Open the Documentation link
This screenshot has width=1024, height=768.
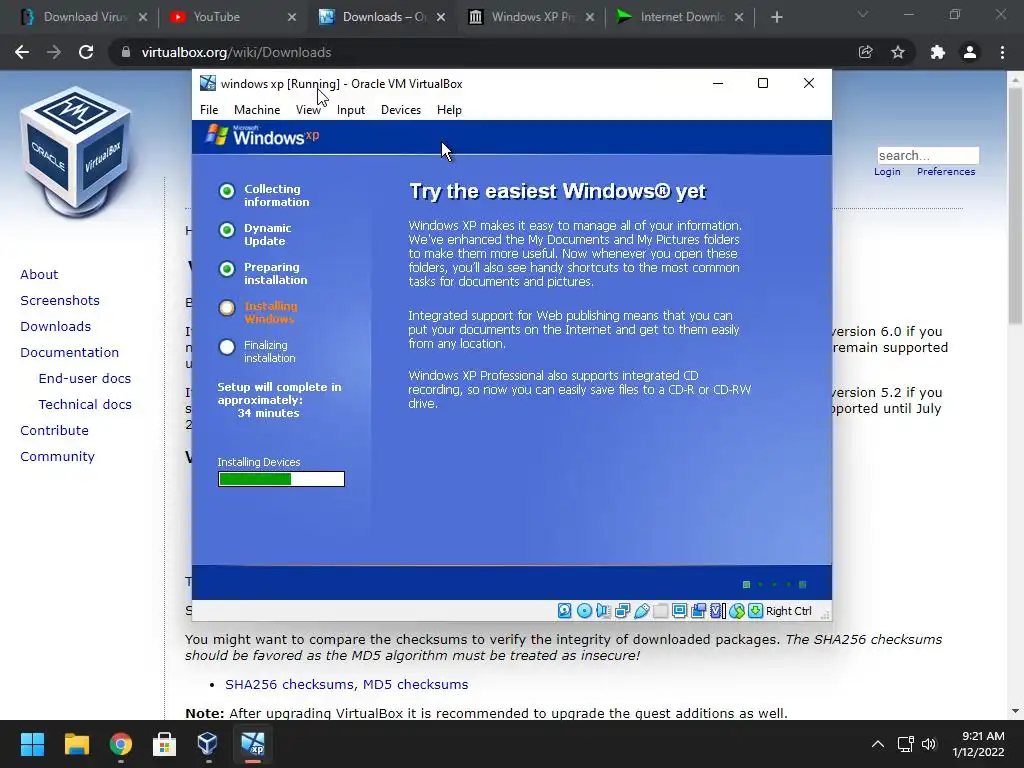pyautogui.click(x=69, y=353)
